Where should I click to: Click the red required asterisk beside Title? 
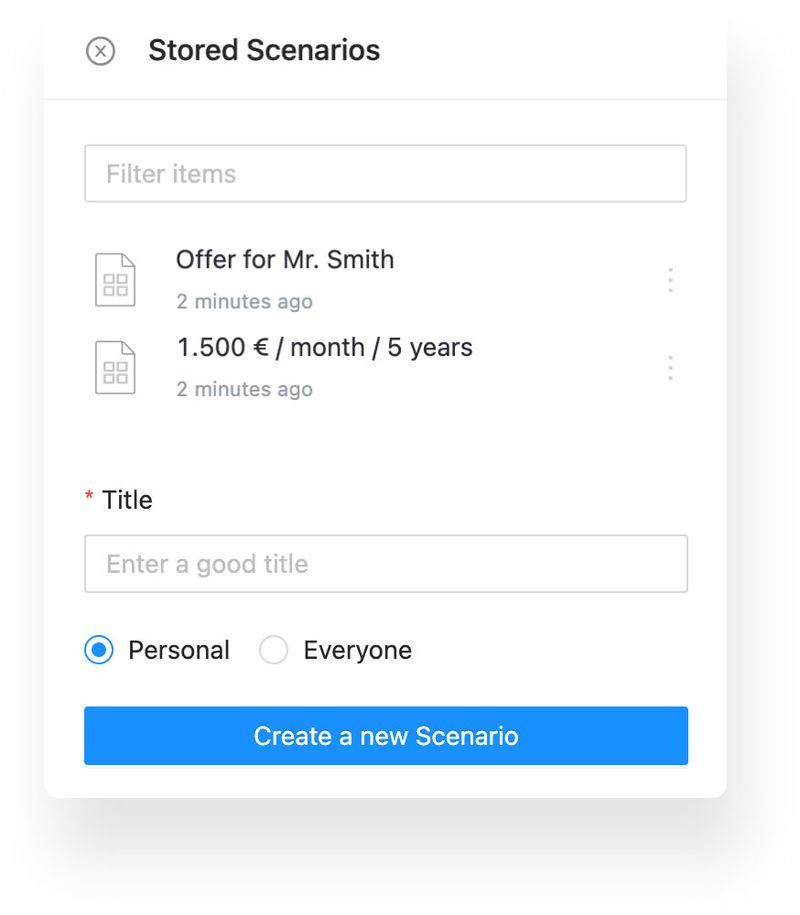[x=89, y=497]
